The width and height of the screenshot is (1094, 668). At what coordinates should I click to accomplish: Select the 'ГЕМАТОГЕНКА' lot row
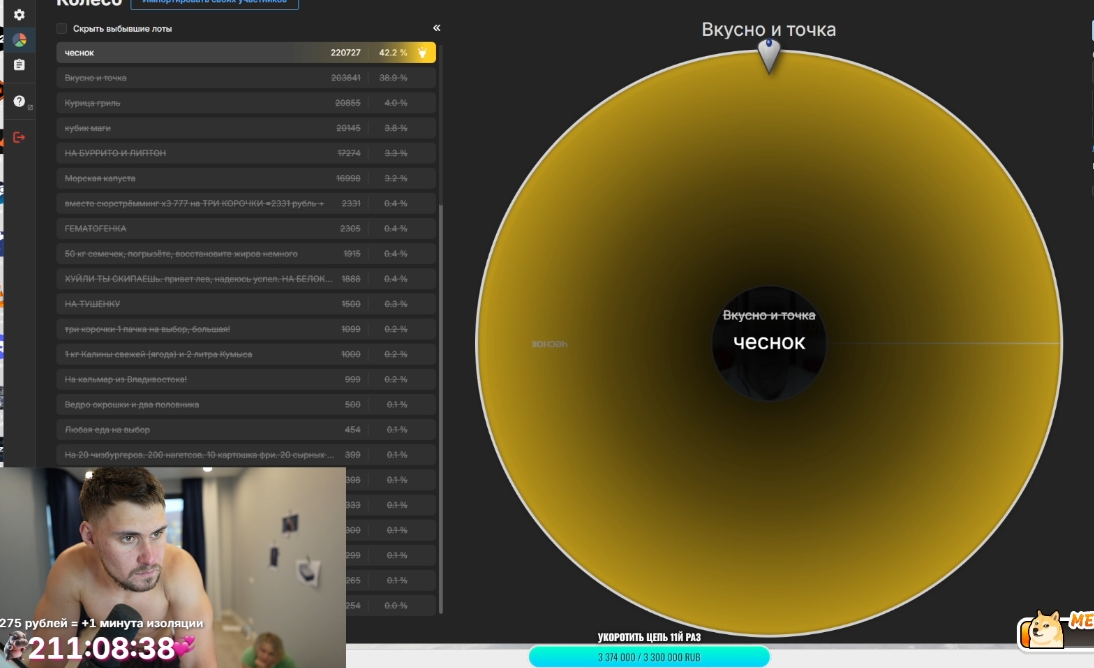pyautogui.click(x=246, y=228)
